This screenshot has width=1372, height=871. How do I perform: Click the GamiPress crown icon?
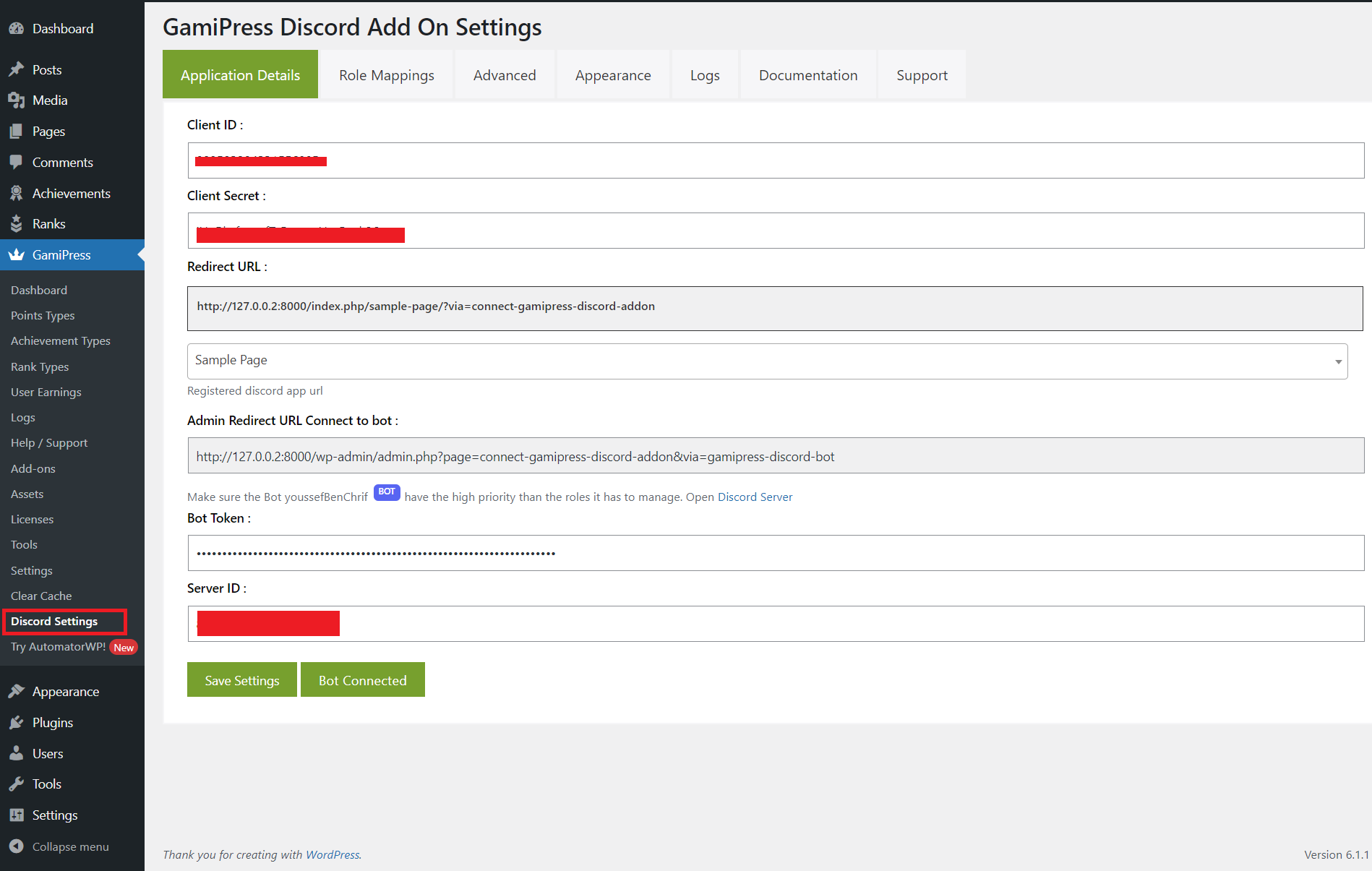(17, 254)
